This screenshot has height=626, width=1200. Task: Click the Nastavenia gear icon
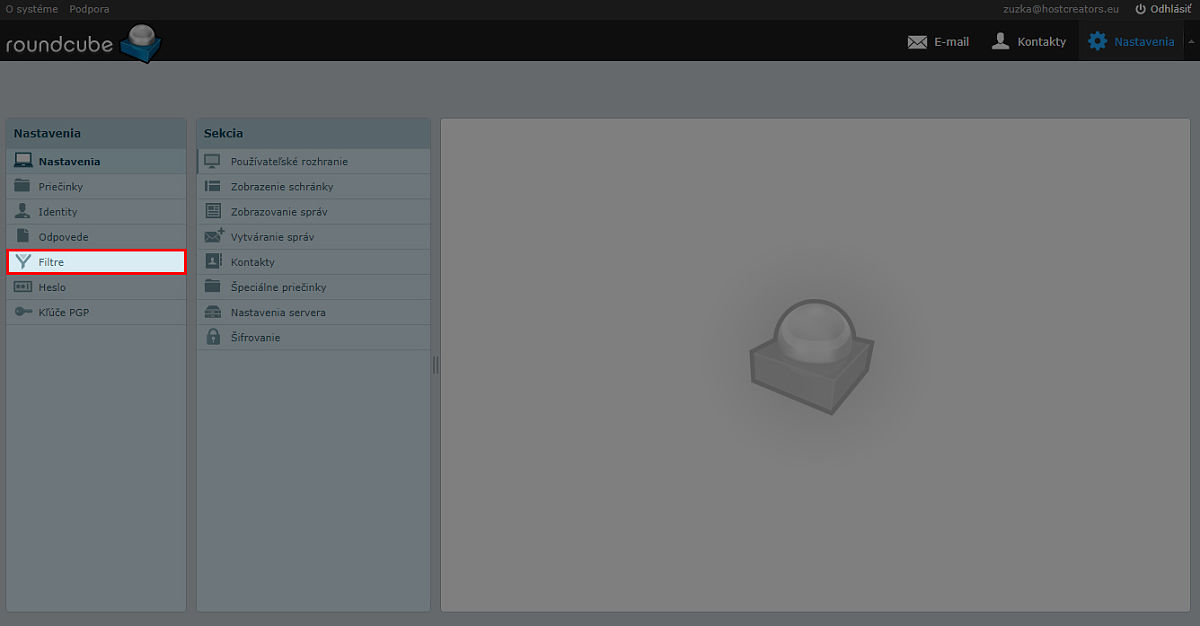tap(1098, 41)
